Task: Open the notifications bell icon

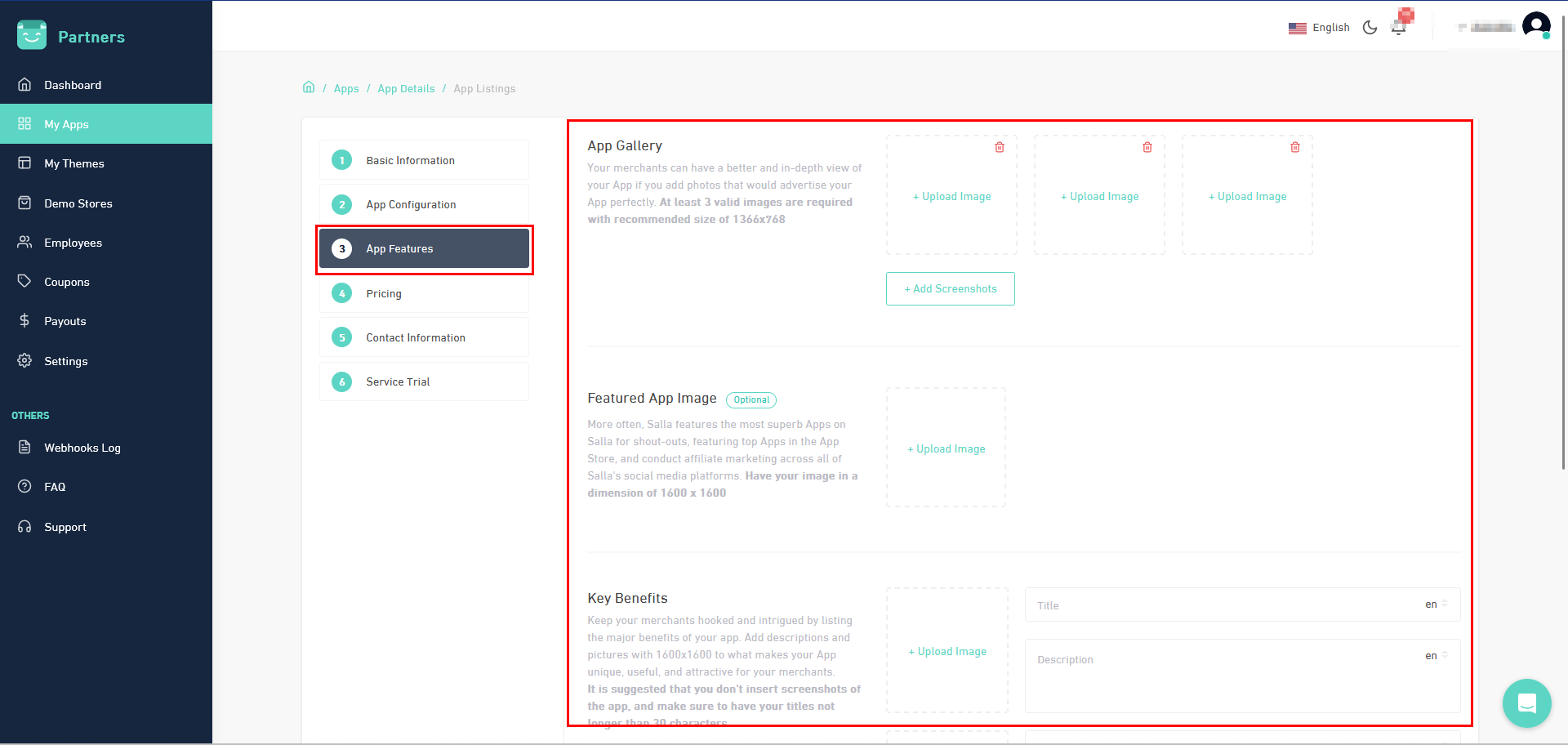Action: pyautogui.click(x=1398, y=25)
